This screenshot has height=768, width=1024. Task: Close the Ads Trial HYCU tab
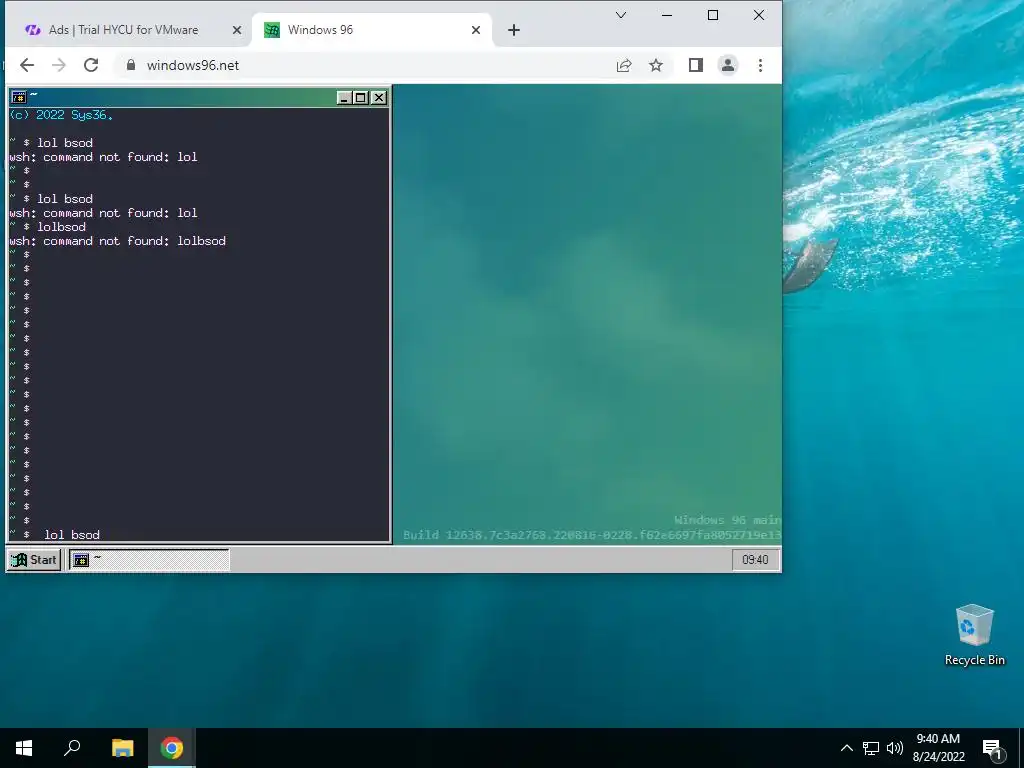(237, 30)
